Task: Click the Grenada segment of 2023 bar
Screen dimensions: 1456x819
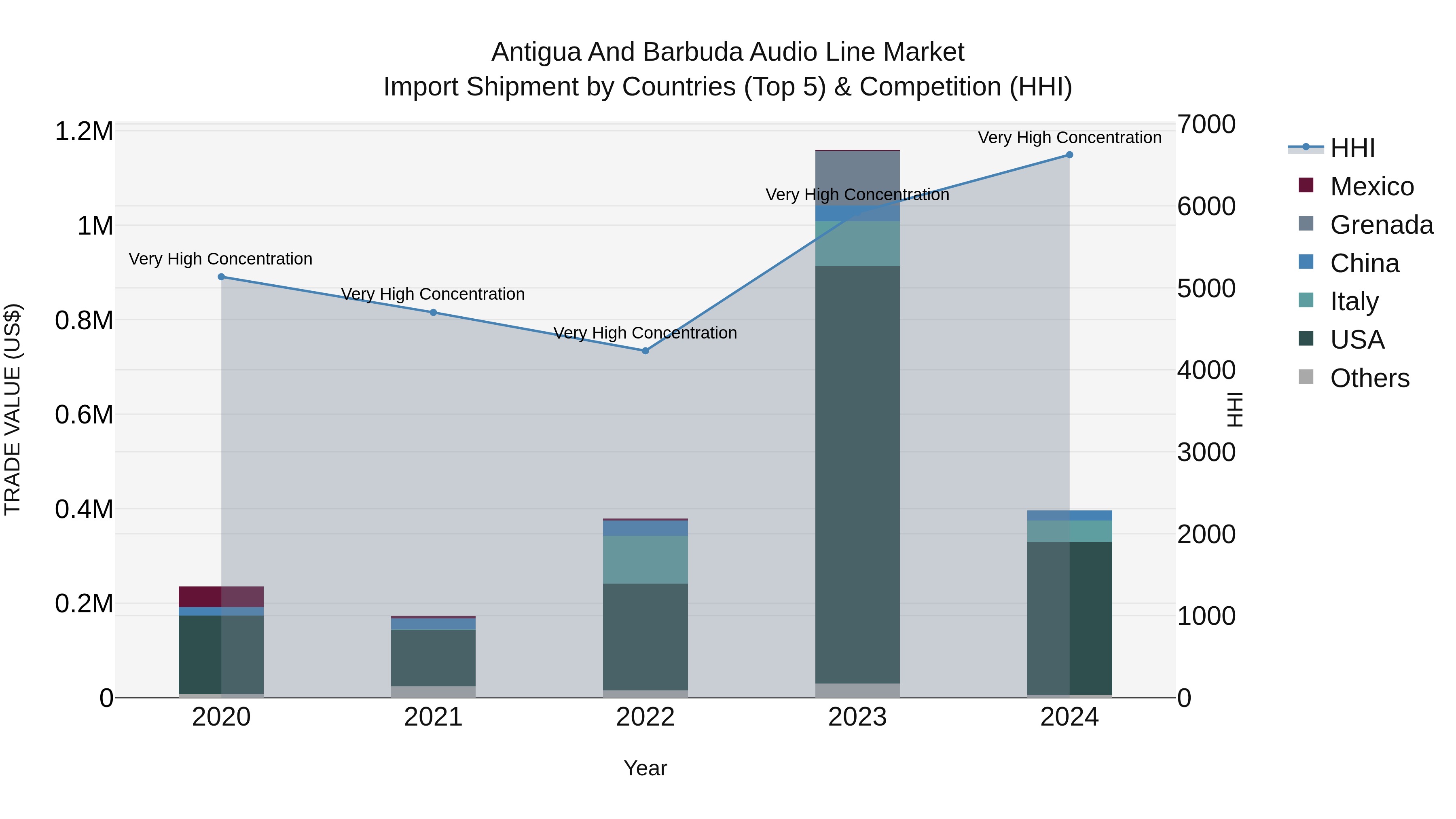Action: tap(857, 178)
